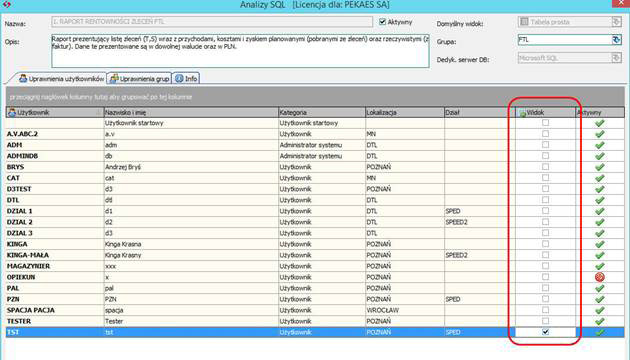Uncheck the Widok checkbox for TST
Screen dimensions: 630x360
(545, 332)
